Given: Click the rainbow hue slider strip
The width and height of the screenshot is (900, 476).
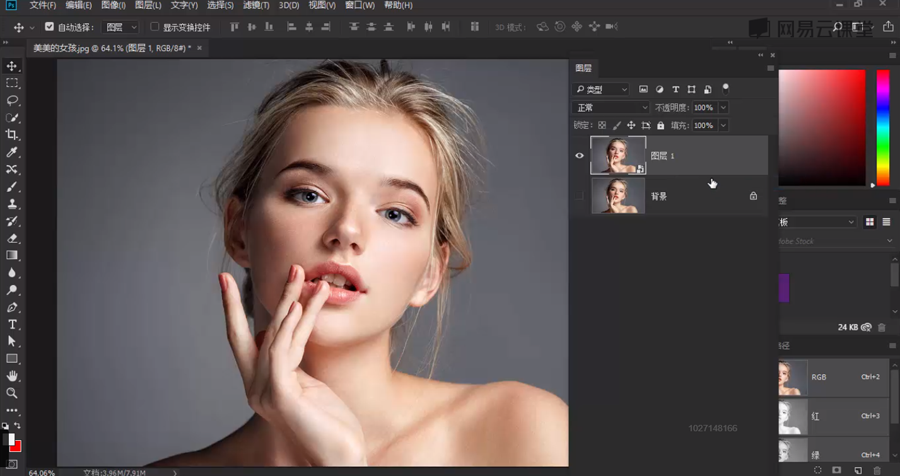Looking at the screenshot, I should 883,127.
